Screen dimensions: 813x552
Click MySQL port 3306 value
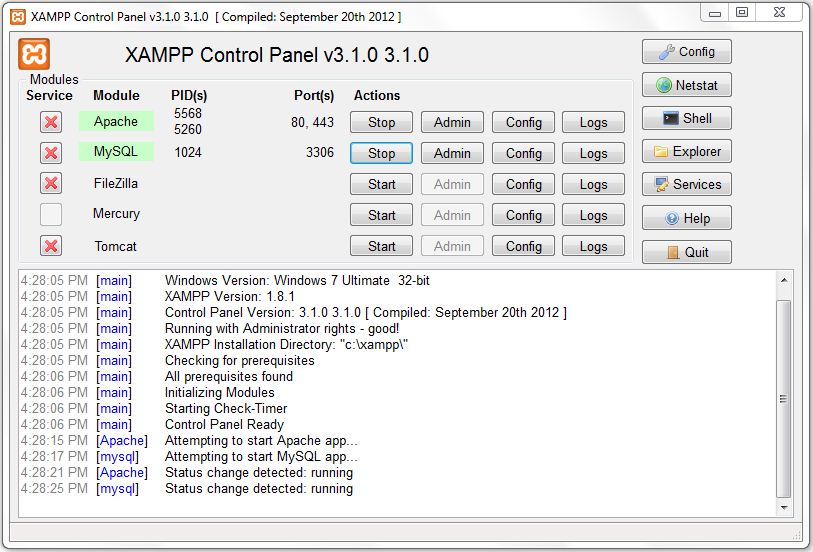320,152
